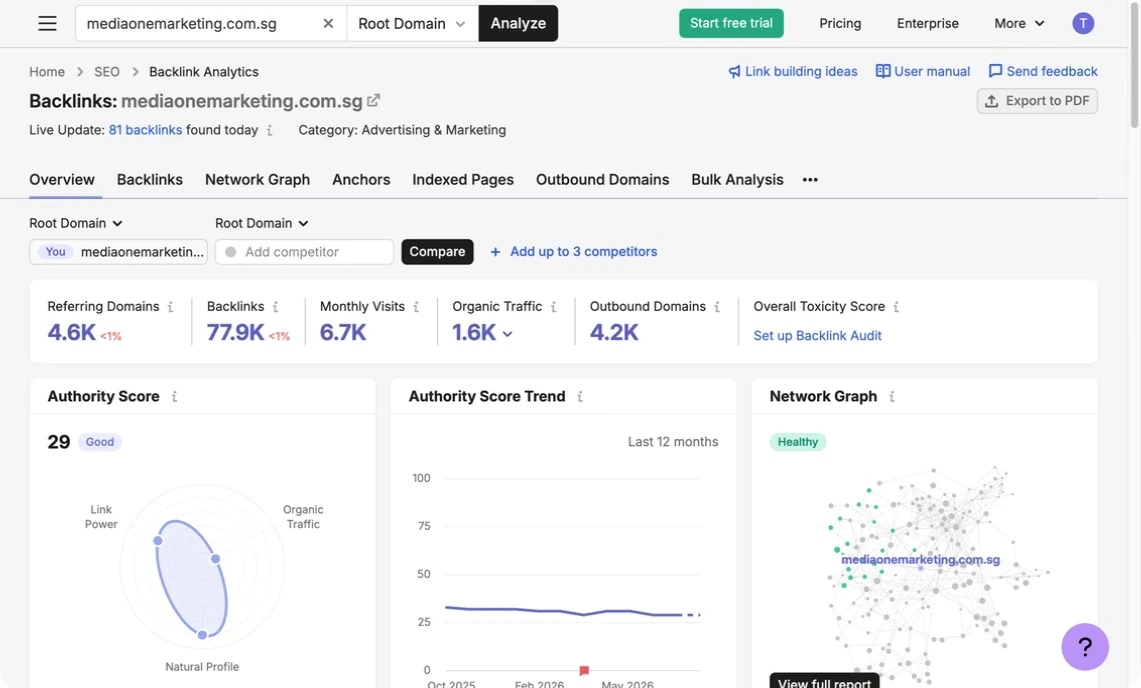Click info icon next to Authority Score heading
This screenshot has width=1141, height=688.
(174, 397)
